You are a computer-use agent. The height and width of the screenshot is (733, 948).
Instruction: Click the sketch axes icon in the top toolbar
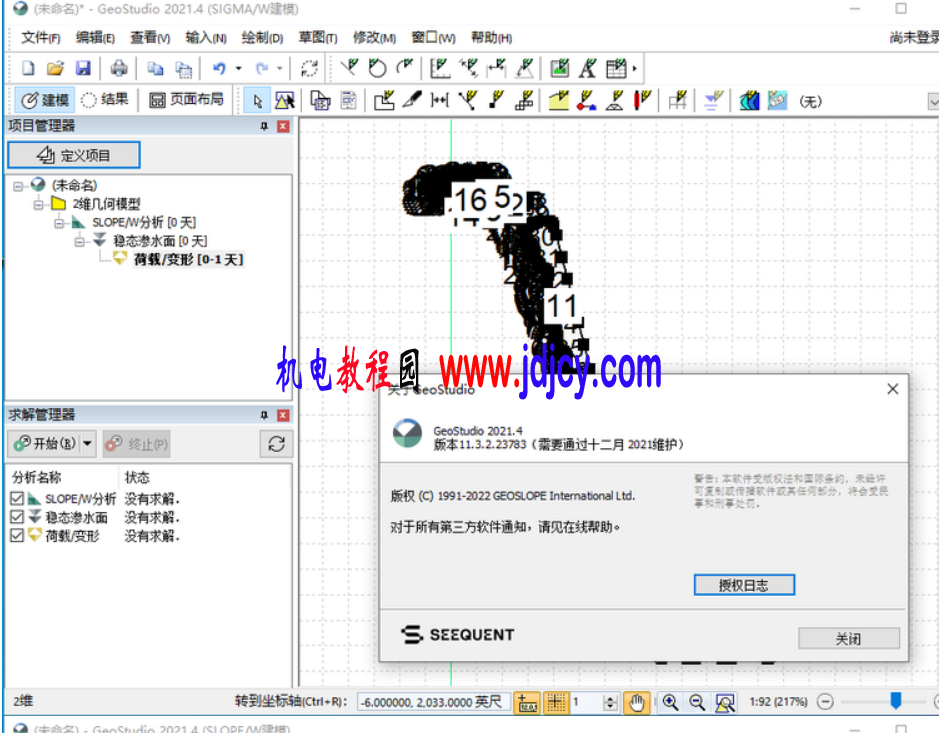441,68
